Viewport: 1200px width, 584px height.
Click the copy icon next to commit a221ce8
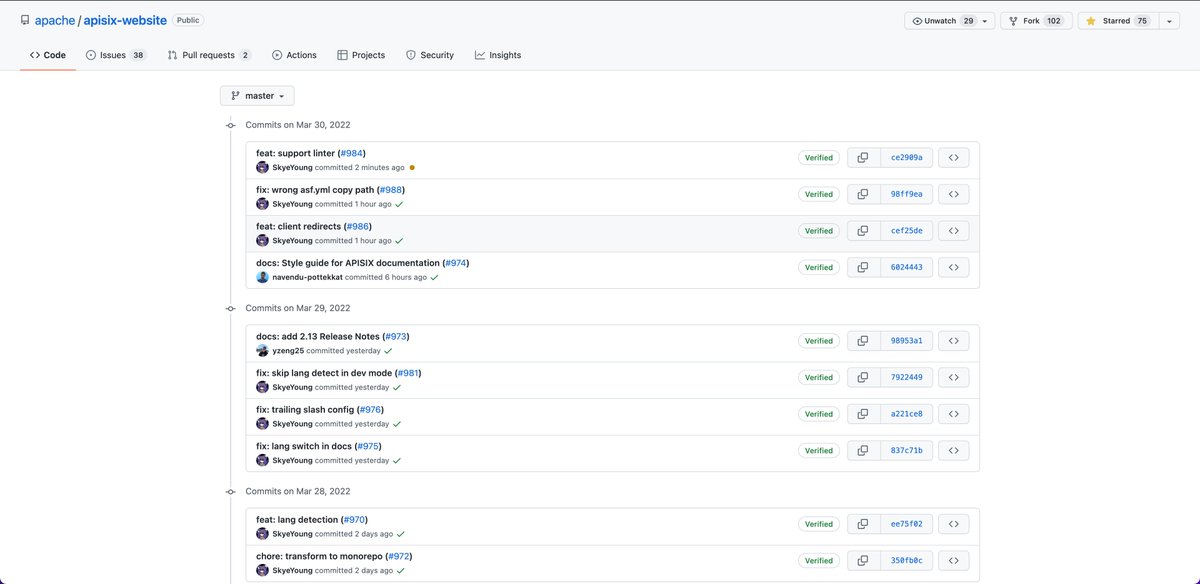862,413
